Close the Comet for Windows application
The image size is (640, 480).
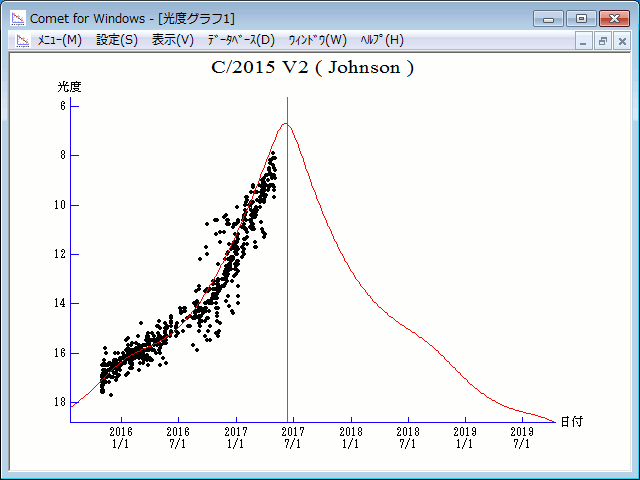(x=613, y=18)
